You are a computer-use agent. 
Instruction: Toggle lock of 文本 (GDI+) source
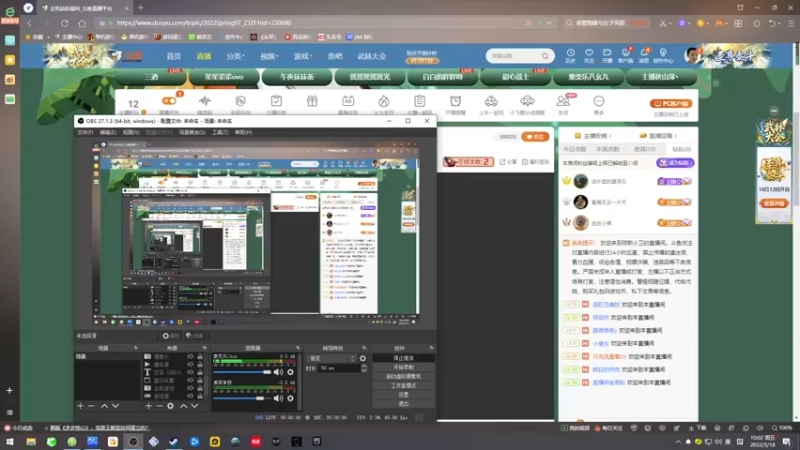click(200, 372)
